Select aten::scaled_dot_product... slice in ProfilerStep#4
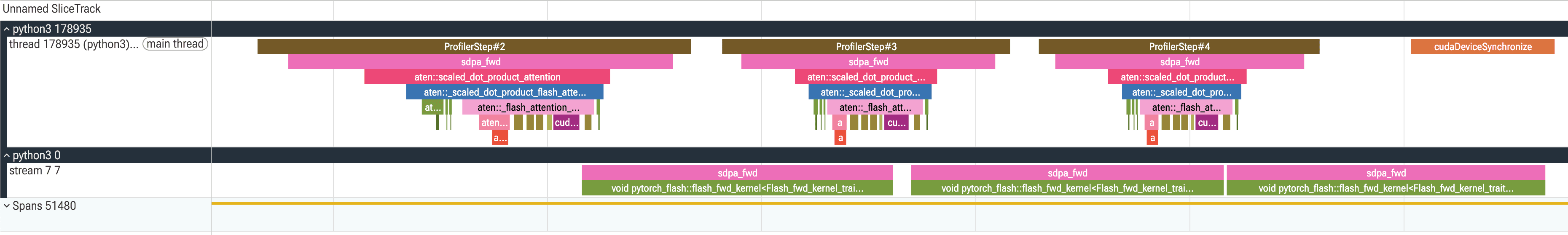 click(1177, 77)
